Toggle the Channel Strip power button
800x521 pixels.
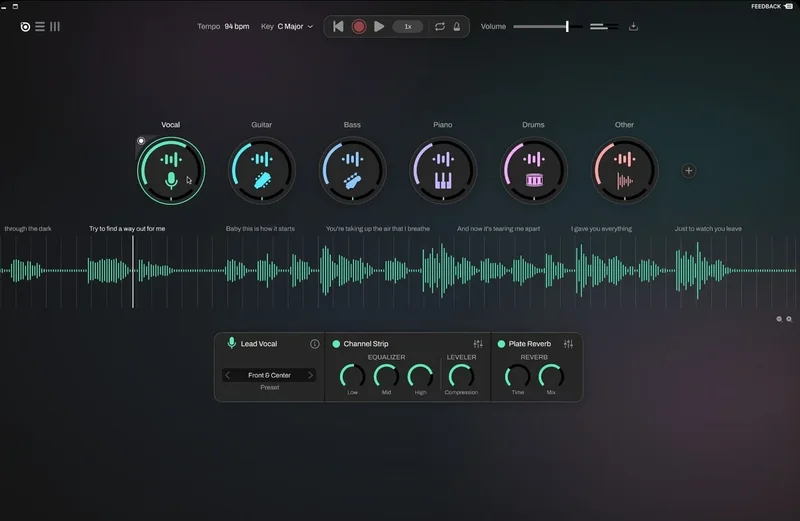click(336, 344)
